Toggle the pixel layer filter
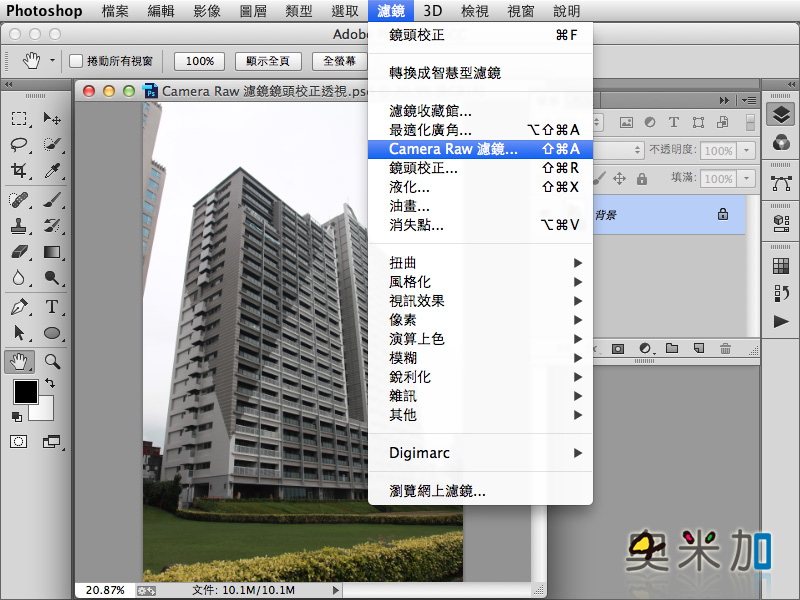800x600 pixels. [626, 122]
